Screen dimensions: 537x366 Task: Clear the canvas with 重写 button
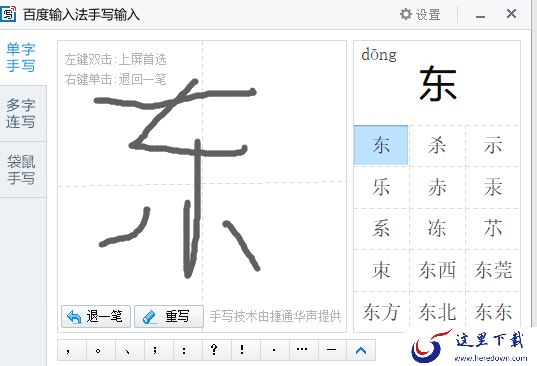point(168,316)
